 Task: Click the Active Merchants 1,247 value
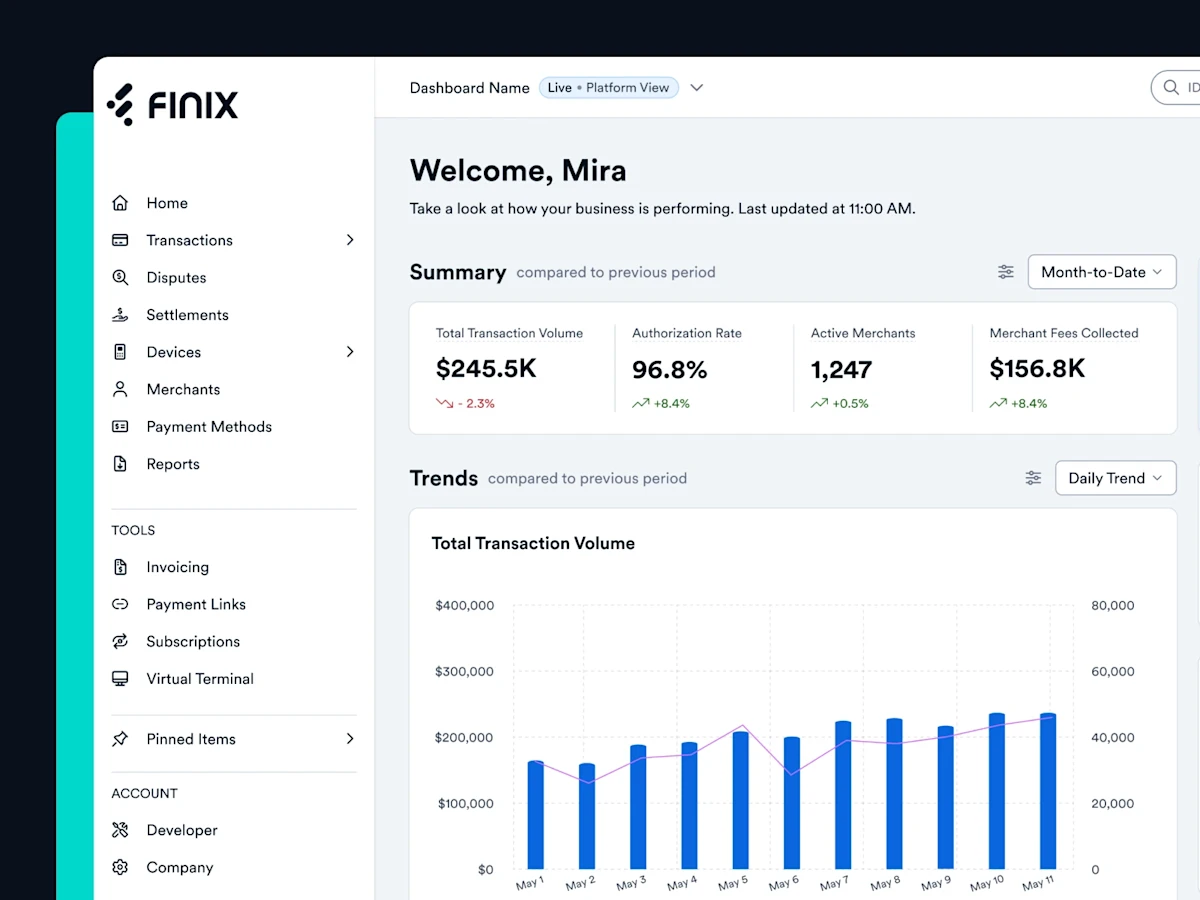click(841, 370)
